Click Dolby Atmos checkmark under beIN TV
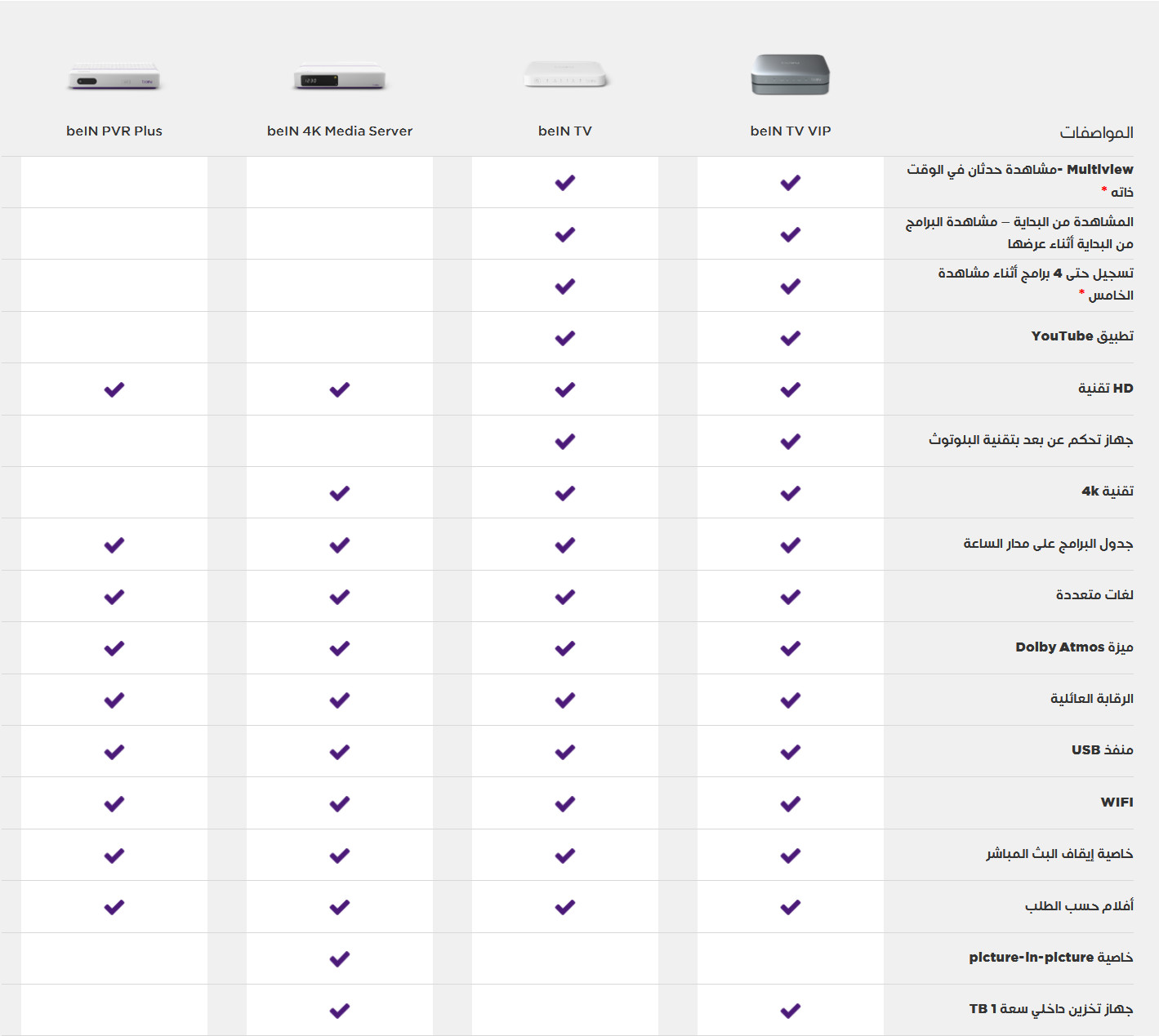This screenshot has width=1159, height=1036. (565, 648)
